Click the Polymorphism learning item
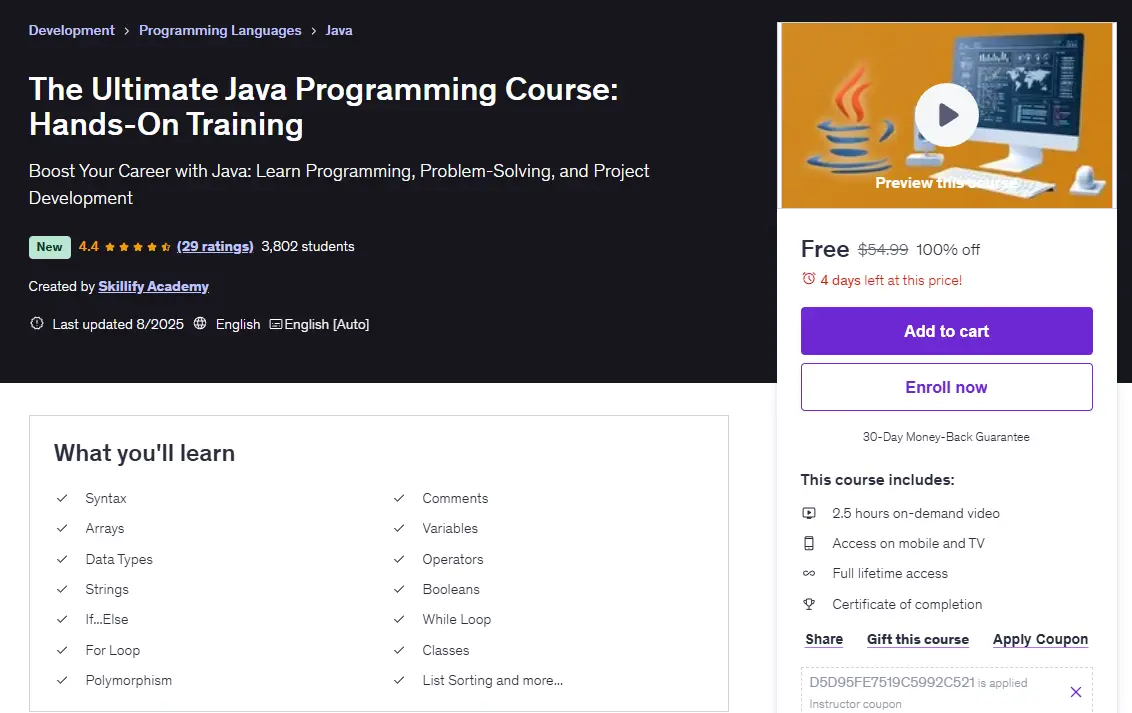This screenshot has height=713, width=1132. pos(129,680)
